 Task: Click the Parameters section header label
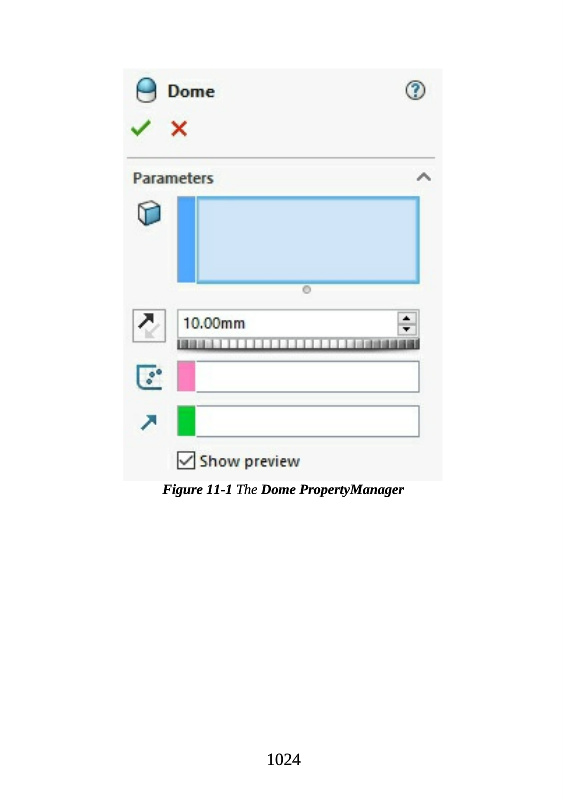(173, 178)
